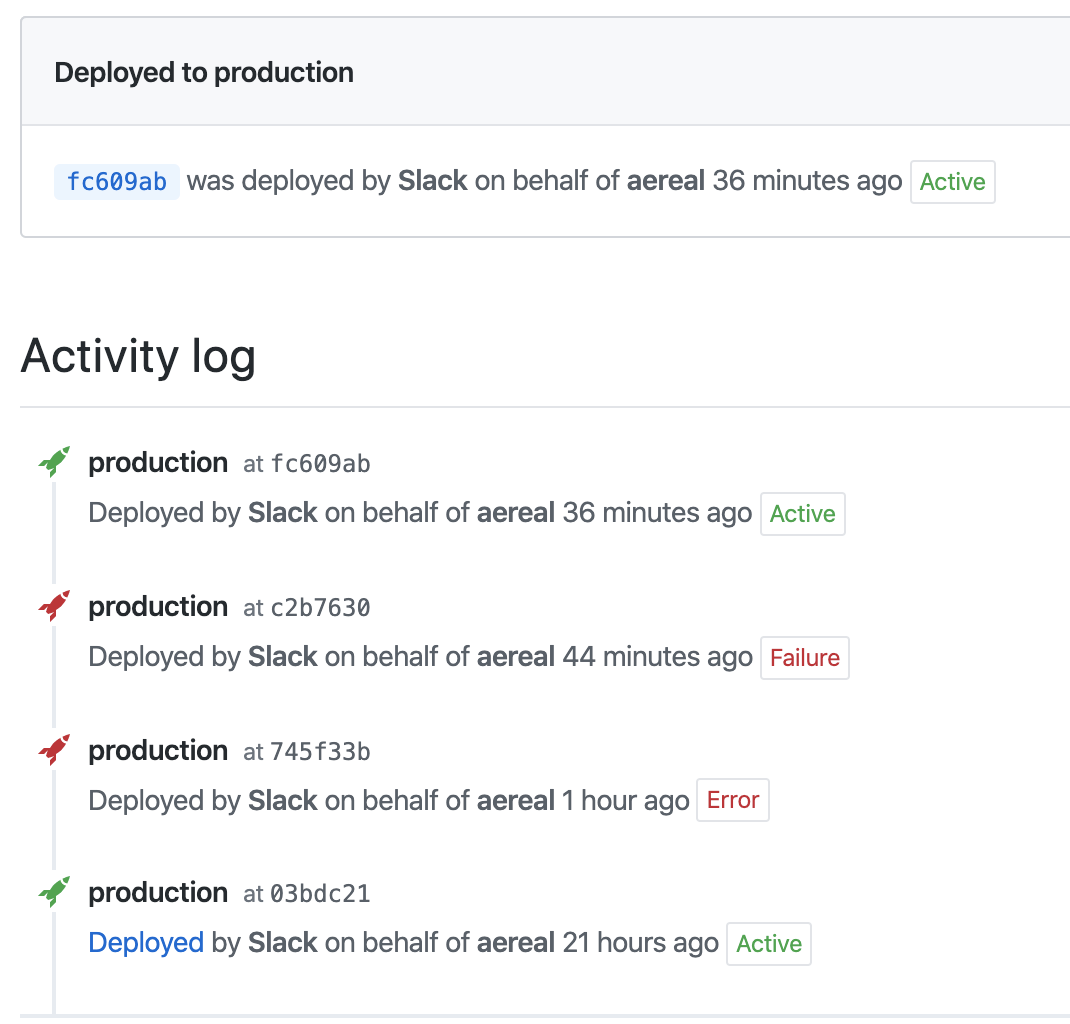Click Active badge for 36 minutes ago entry

(x=803, y=514)
